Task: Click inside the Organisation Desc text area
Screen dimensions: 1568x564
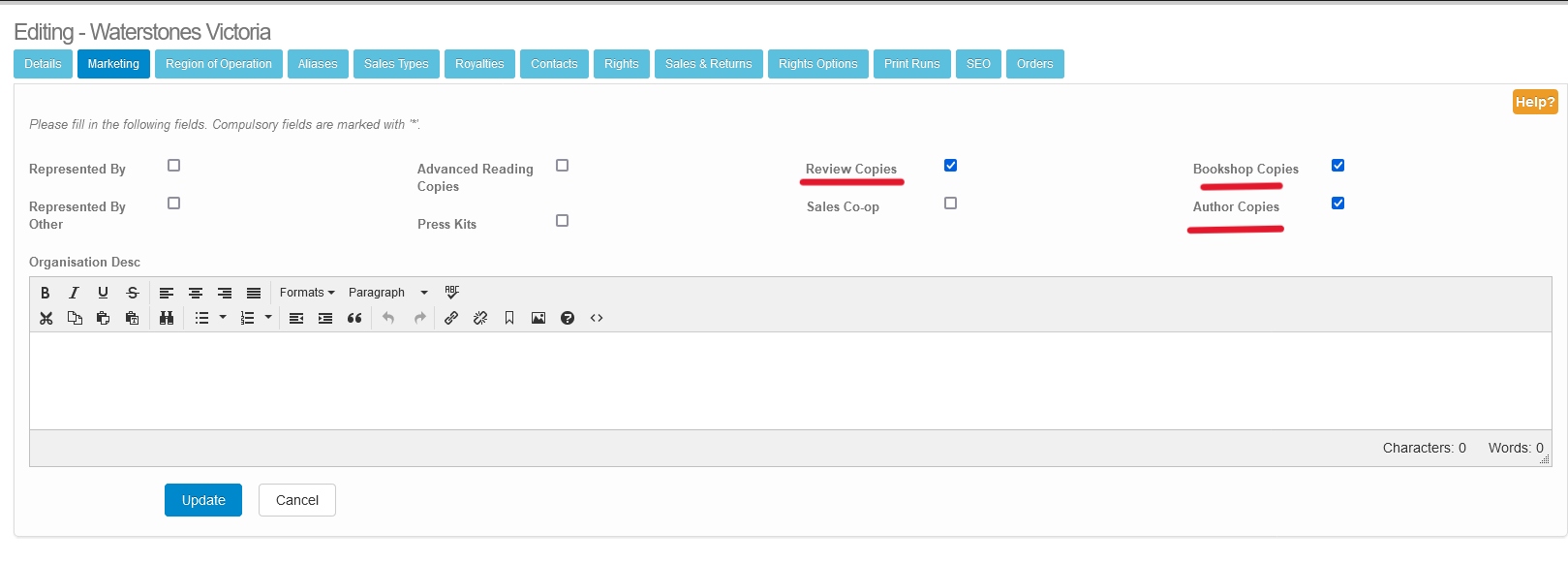Action: click(x=790, y=381)
